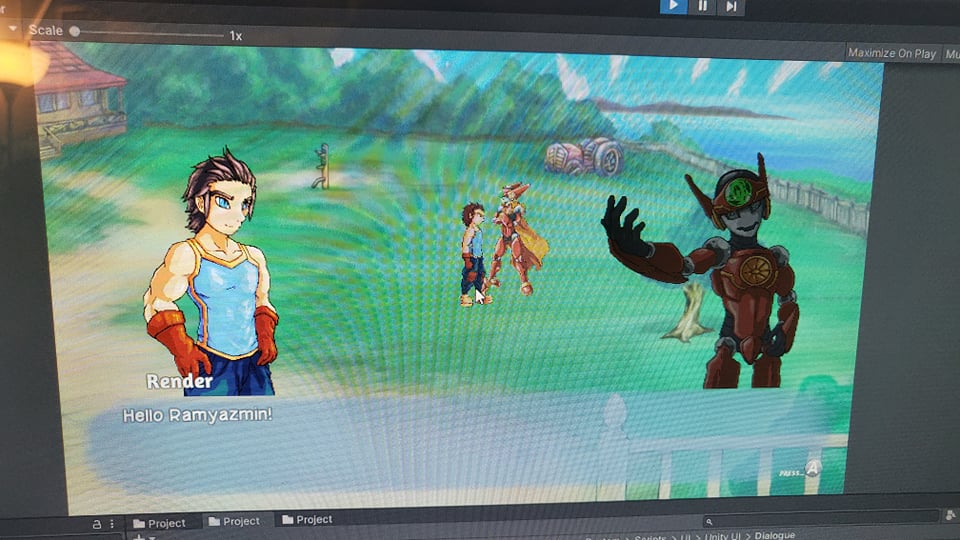The image size is (960, 540).
Task: Click the filter icon right of search
Action: [951, 516]
